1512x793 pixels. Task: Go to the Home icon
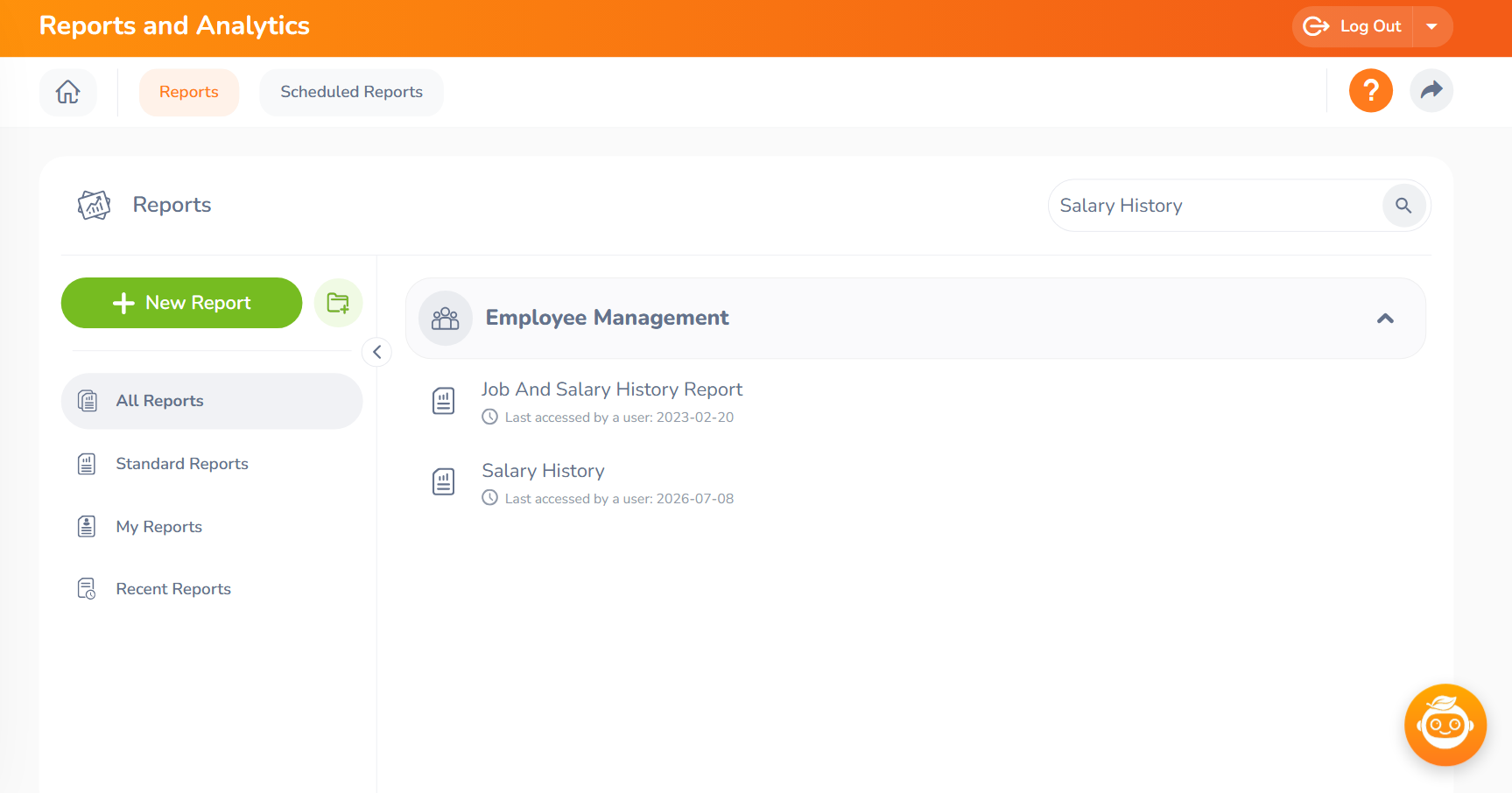click(68, 92)
